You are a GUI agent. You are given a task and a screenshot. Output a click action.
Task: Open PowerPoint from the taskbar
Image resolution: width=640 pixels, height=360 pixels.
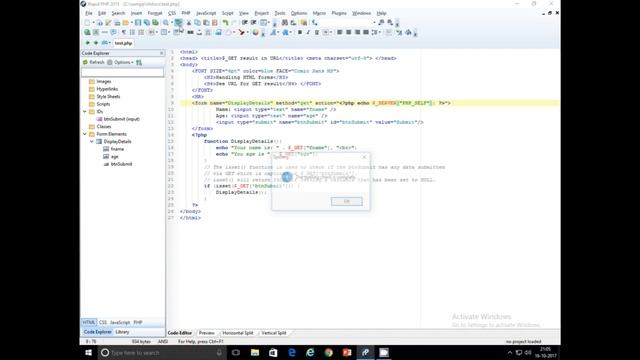pos(347,353)
